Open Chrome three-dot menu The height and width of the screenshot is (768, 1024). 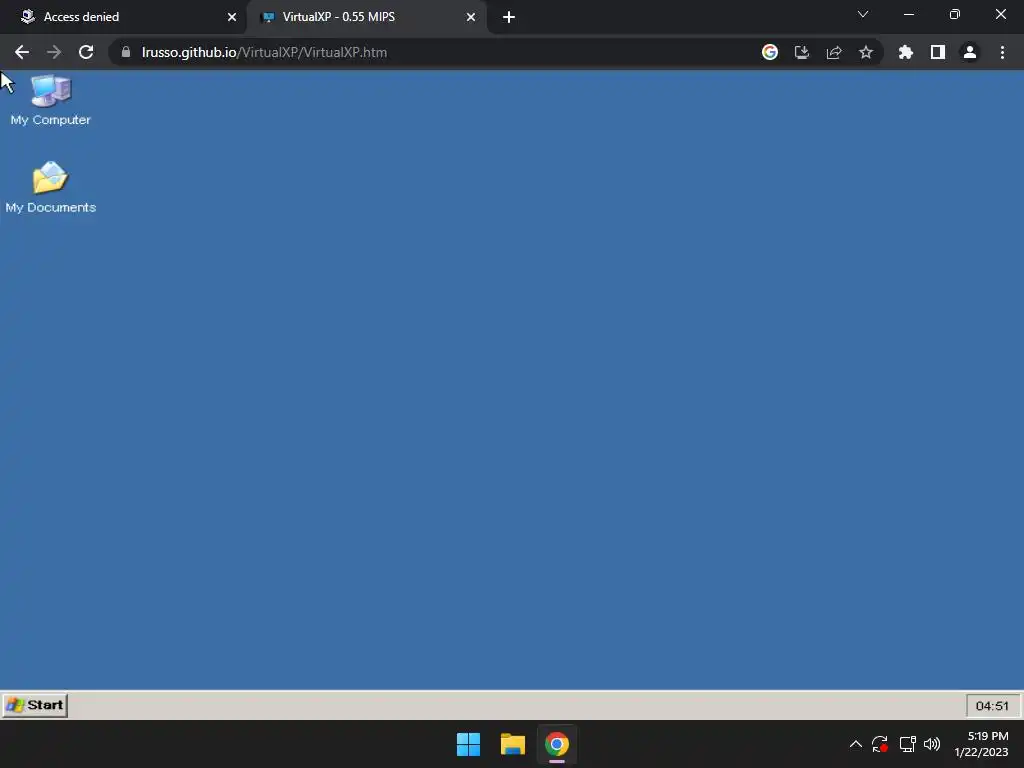point(1002,52)
